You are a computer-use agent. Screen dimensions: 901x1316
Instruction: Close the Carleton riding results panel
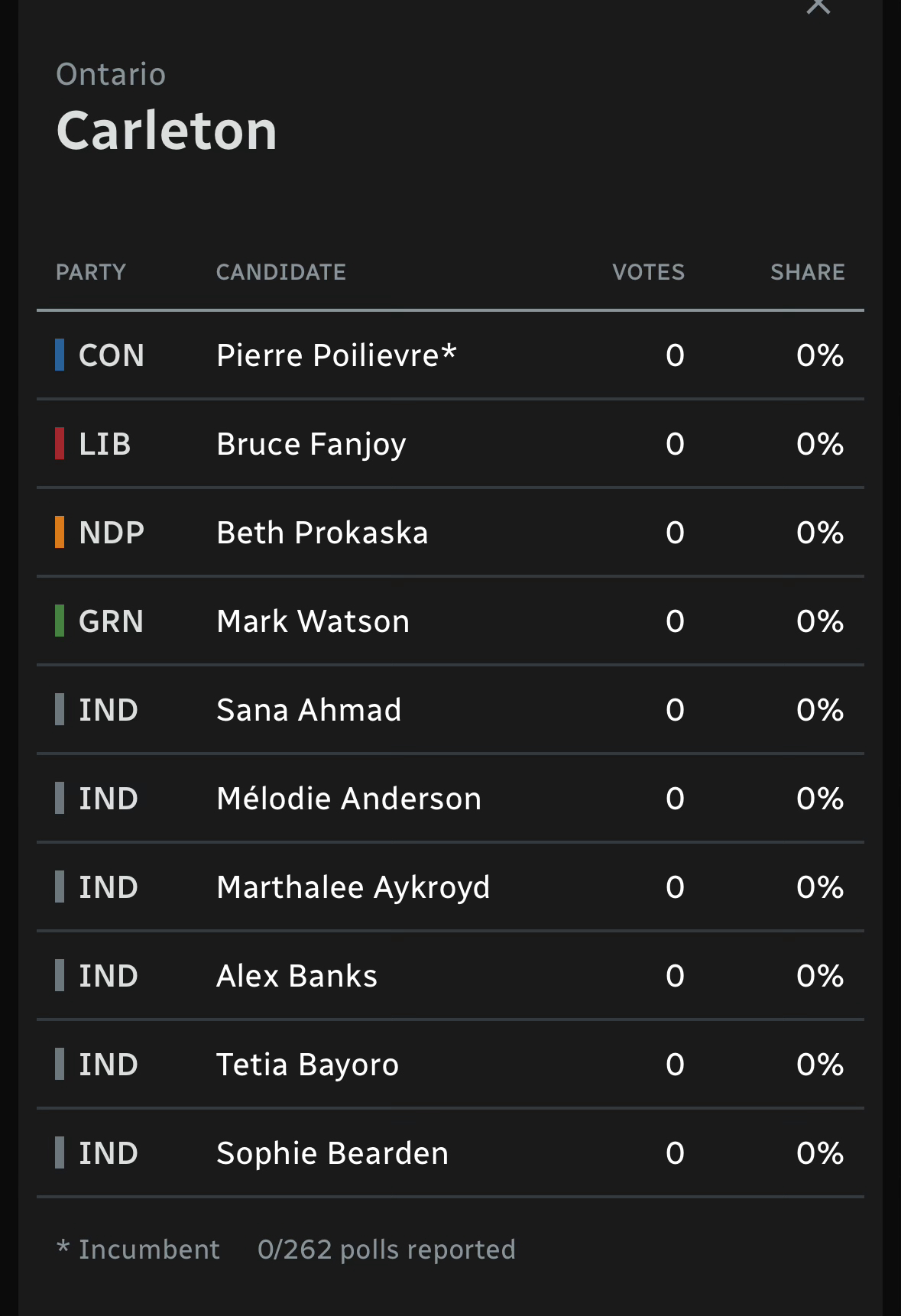(818, 6)
